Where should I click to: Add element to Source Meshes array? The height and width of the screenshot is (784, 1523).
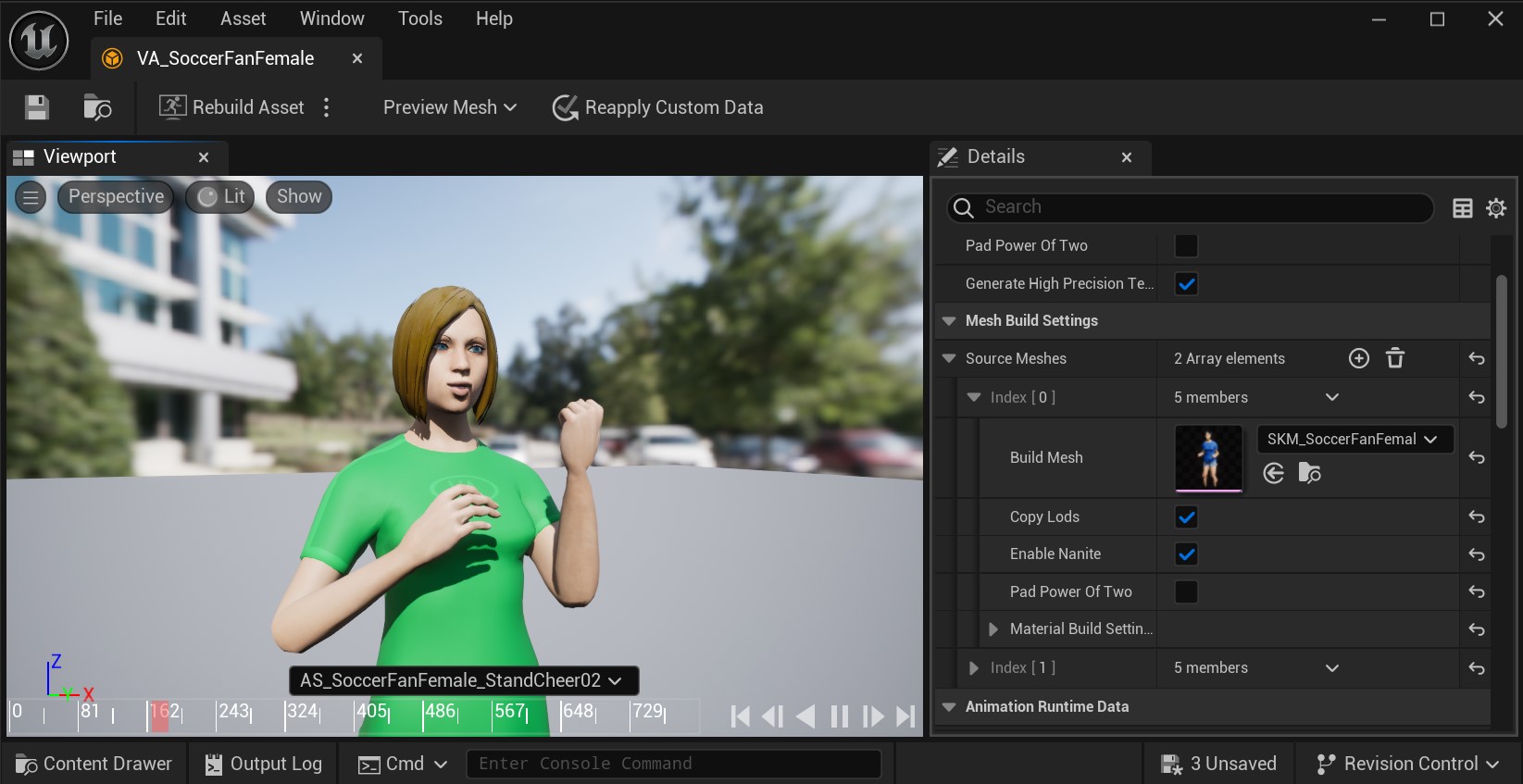click(x=1358, y=358)
